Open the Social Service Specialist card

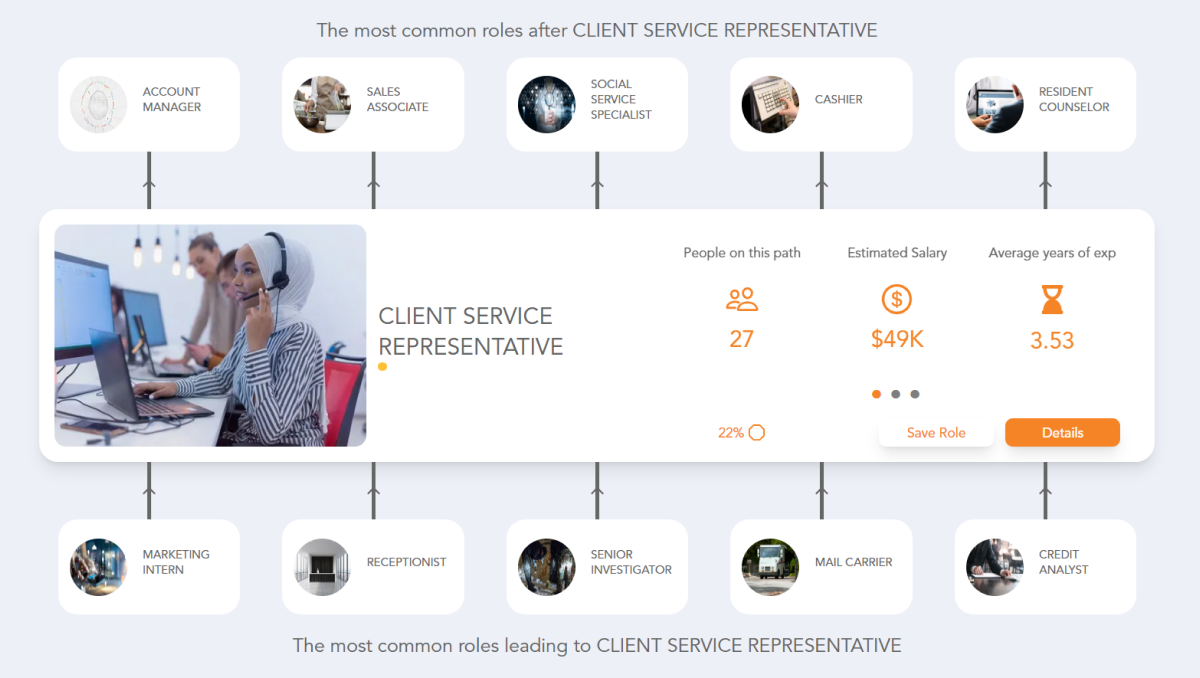[x=597, y=104]
